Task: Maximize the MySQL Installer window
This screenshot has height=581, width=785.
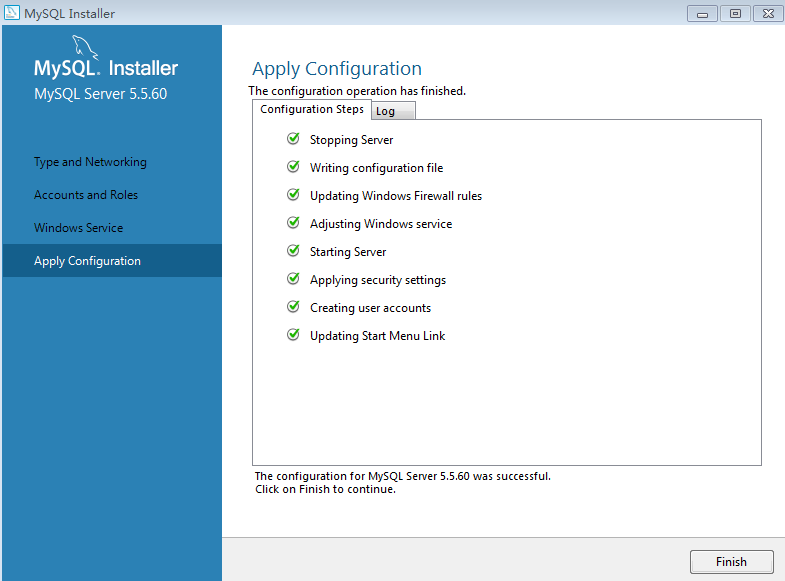Action: (735, 14)
